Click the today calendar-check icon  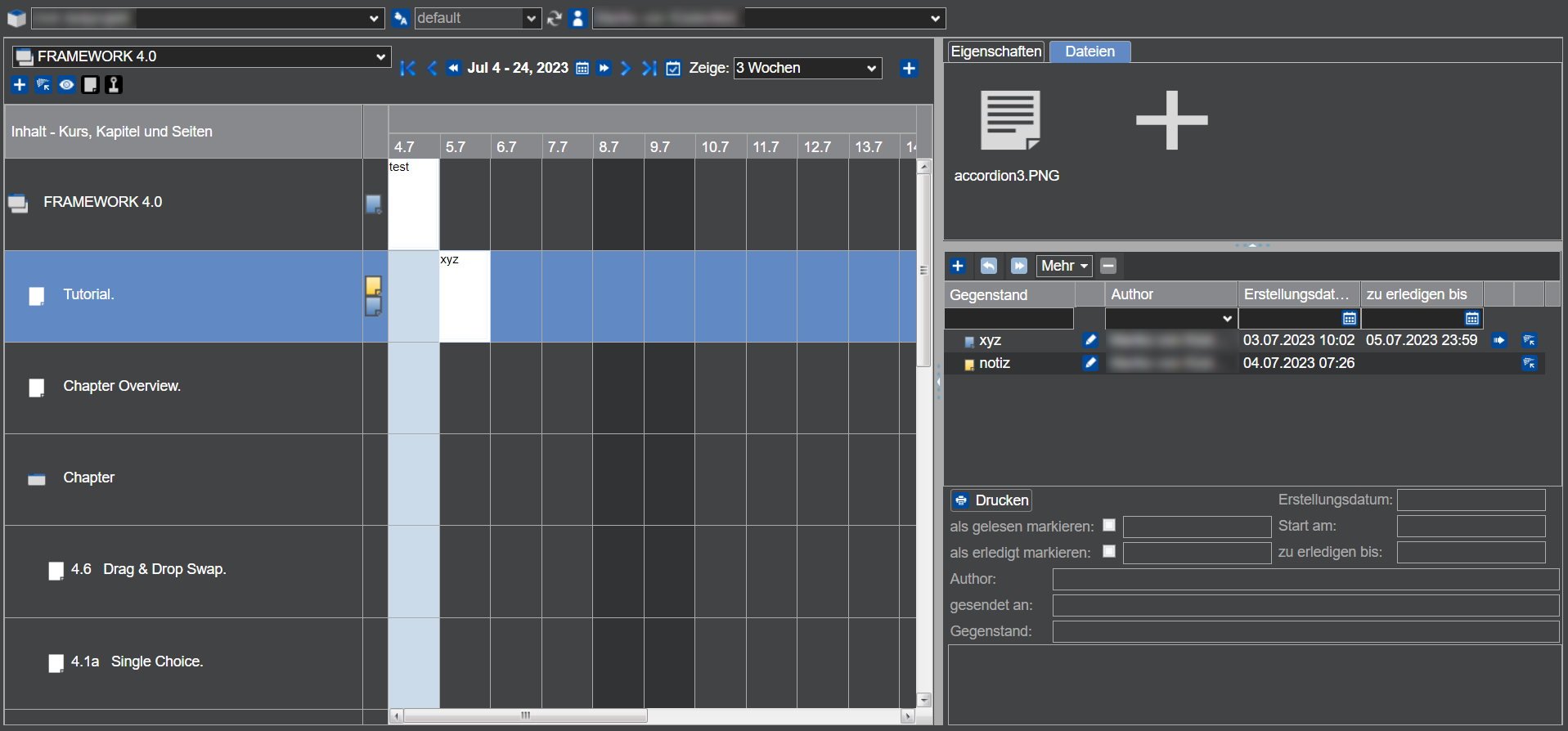click(673, 68)
